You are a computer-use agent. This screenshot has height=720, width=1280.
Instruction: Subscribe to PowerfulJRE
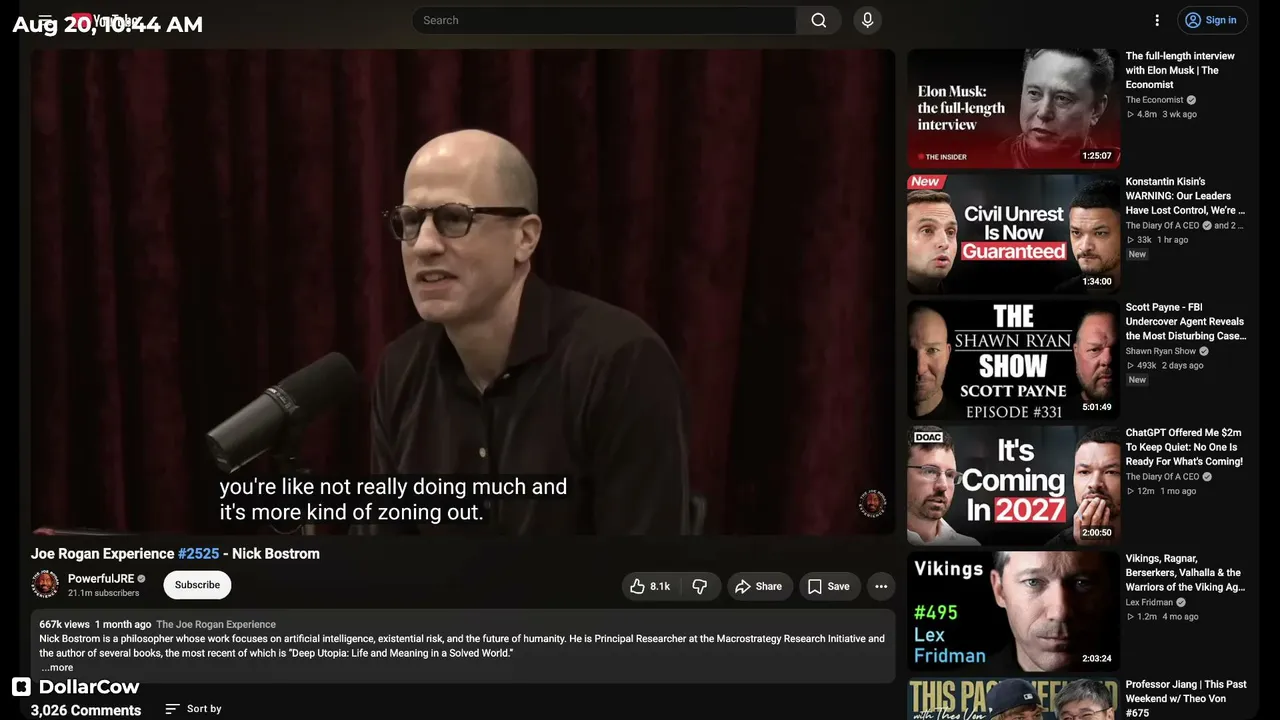pos(197,585)
